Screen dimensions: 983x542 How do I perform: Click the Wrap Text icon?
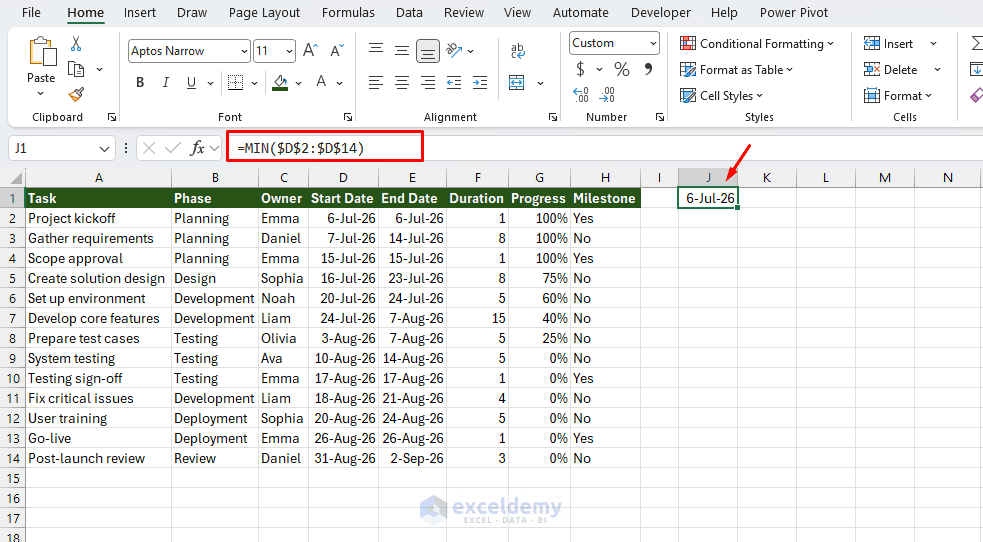(518, 51)
